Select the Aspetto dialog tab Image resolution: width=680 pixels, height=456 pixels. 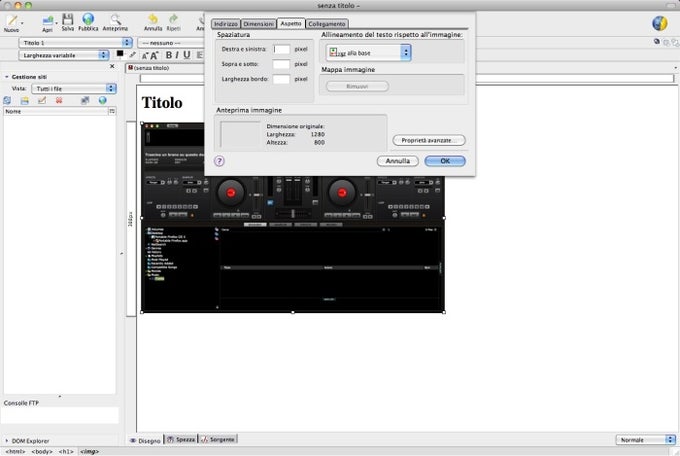(291, 23)
